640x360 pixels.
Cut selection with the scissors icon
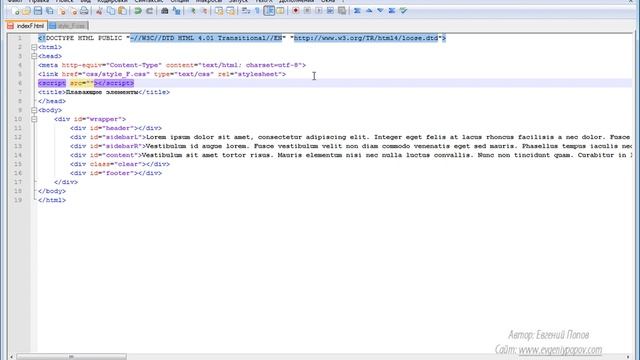click(99, 11)
